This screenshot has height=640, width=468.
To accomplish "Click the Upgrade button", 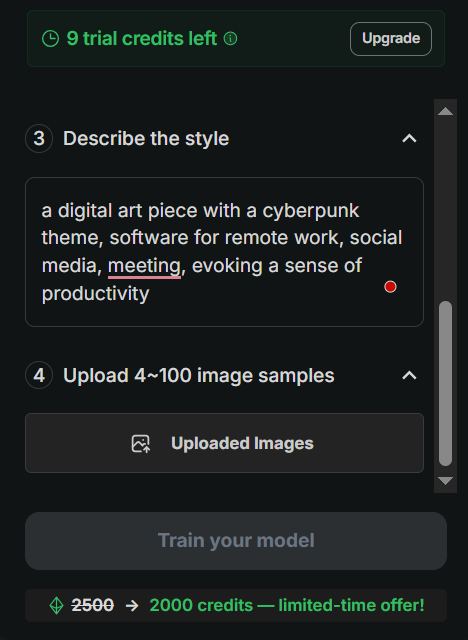I will coord(391,39).
